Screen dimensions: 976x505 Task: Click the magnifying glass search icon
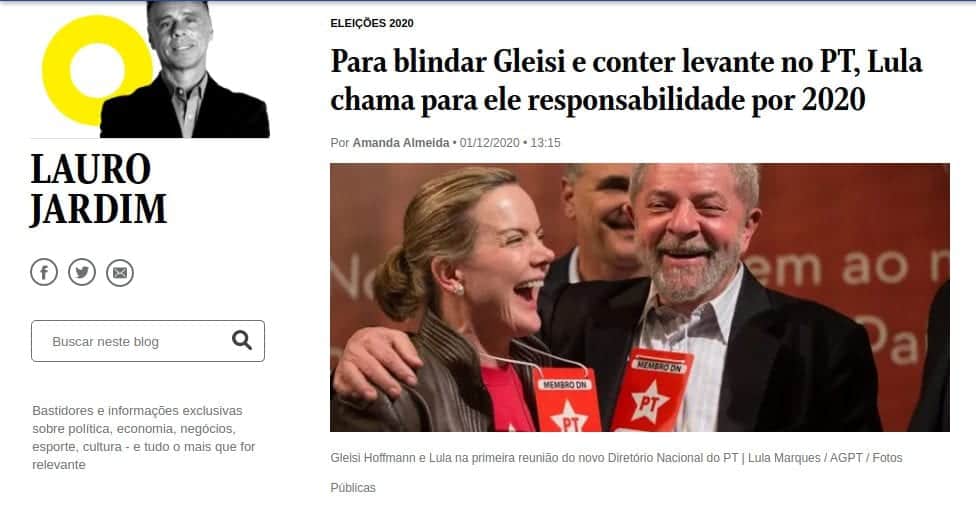242,340
